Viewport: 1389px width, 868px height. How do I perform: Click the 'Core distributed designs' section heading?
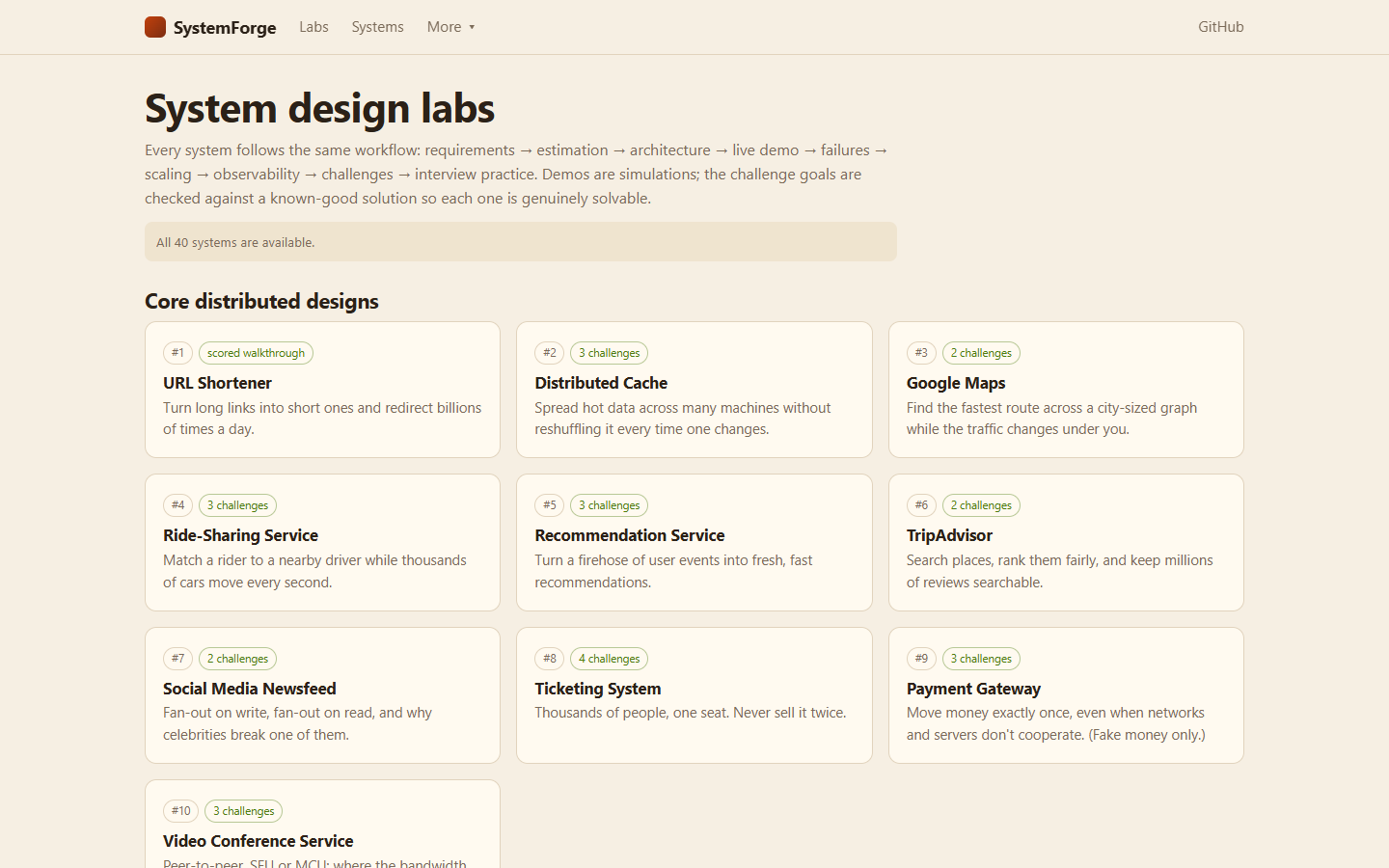[261, 301]
